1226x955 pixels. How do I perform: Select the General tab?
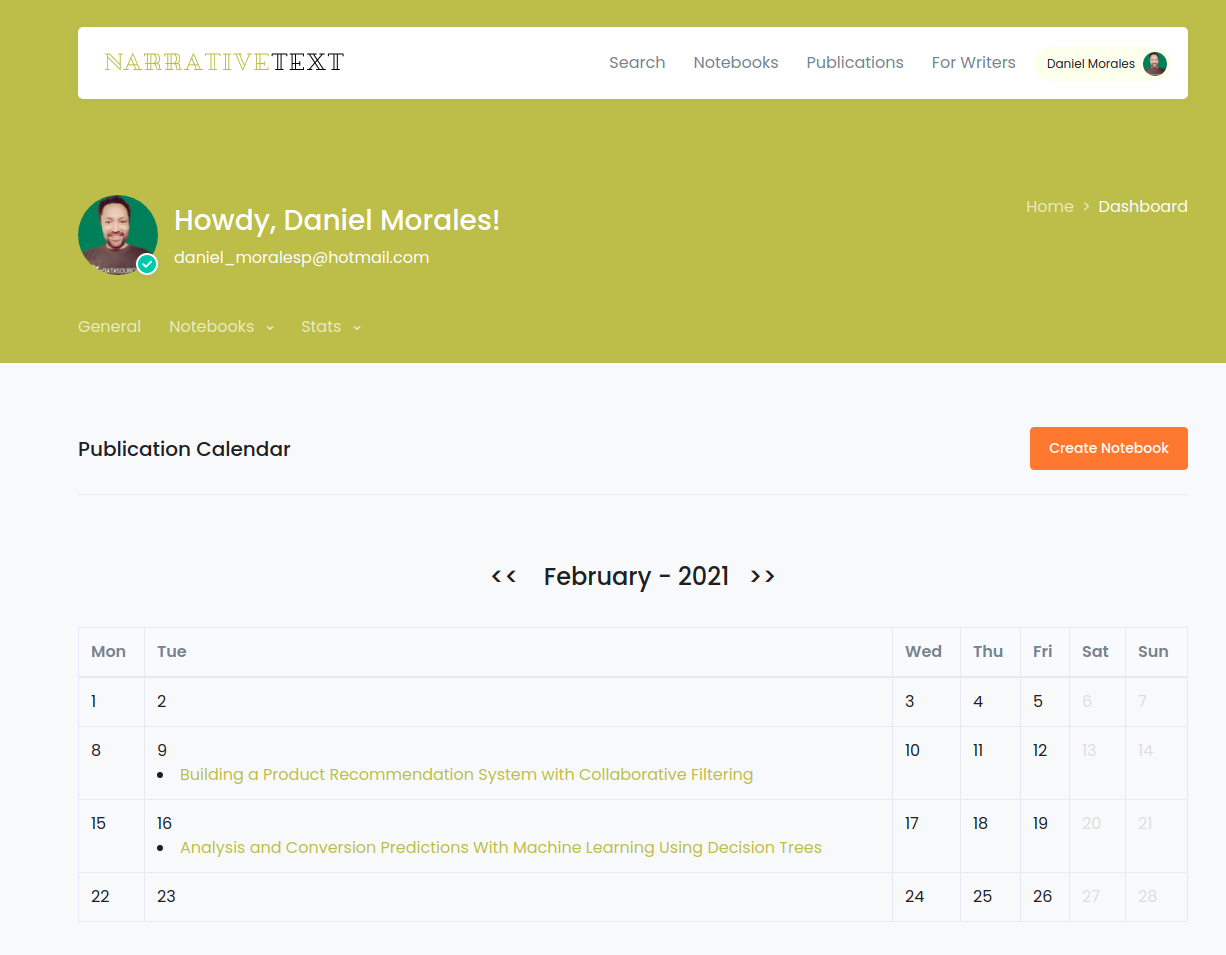click(x=109, y=326)
